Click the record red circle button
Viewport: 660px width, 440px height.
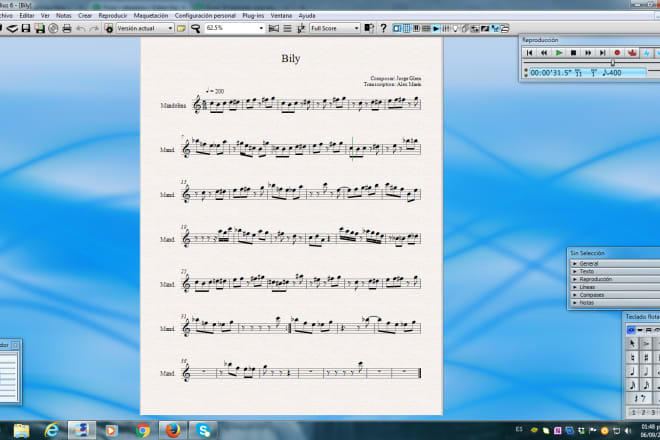(x=617, y=53)
